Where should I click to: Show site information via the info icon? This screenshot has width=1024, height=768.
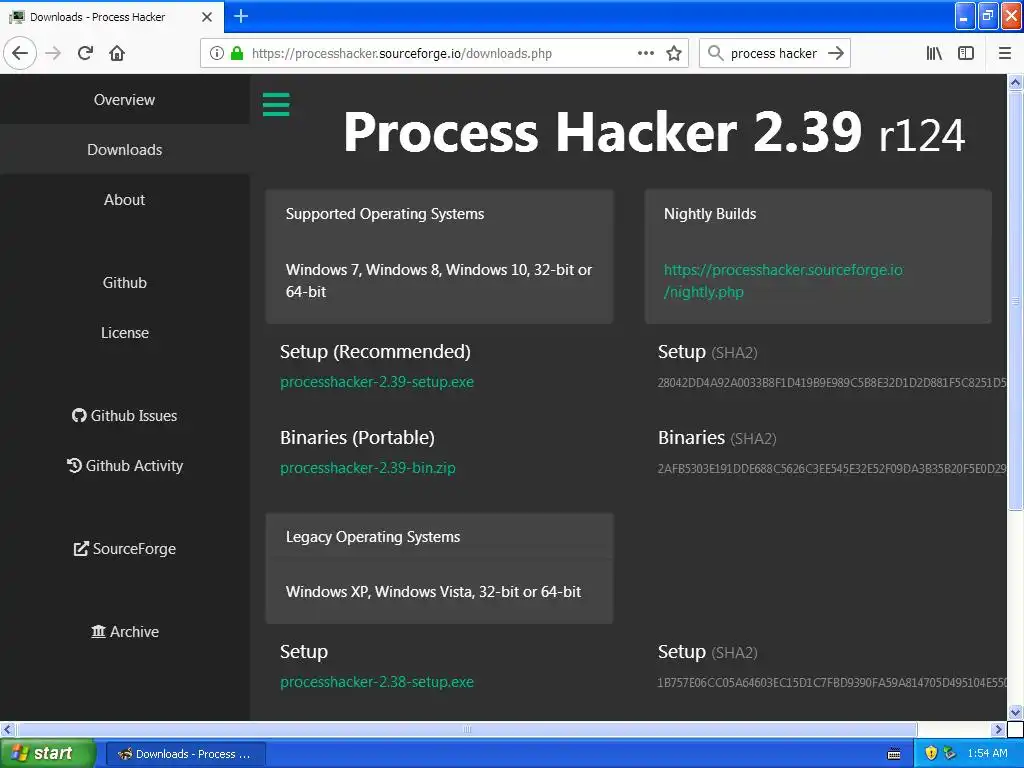click(217, 53)
